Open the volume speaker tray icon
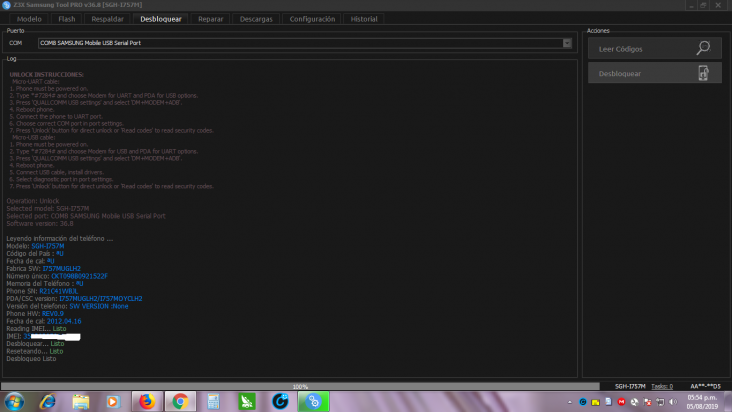 pyautogui.click(x=673, y=402)
